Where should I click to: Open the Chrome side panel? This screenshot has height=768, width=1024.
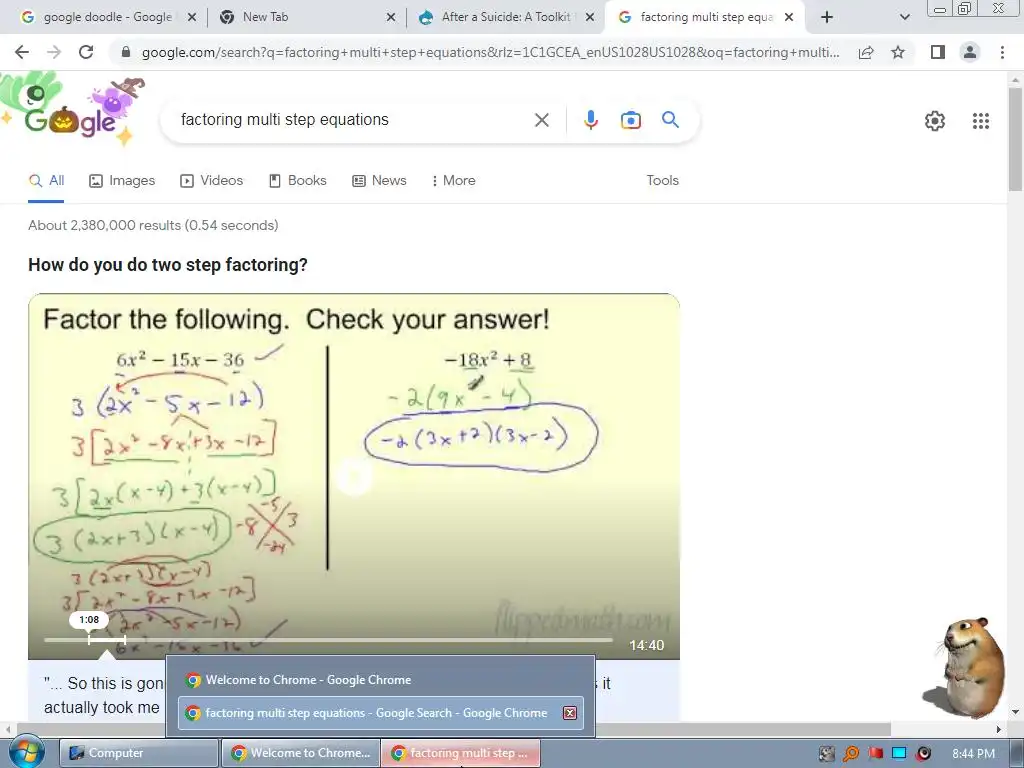[x=938, y=52]
